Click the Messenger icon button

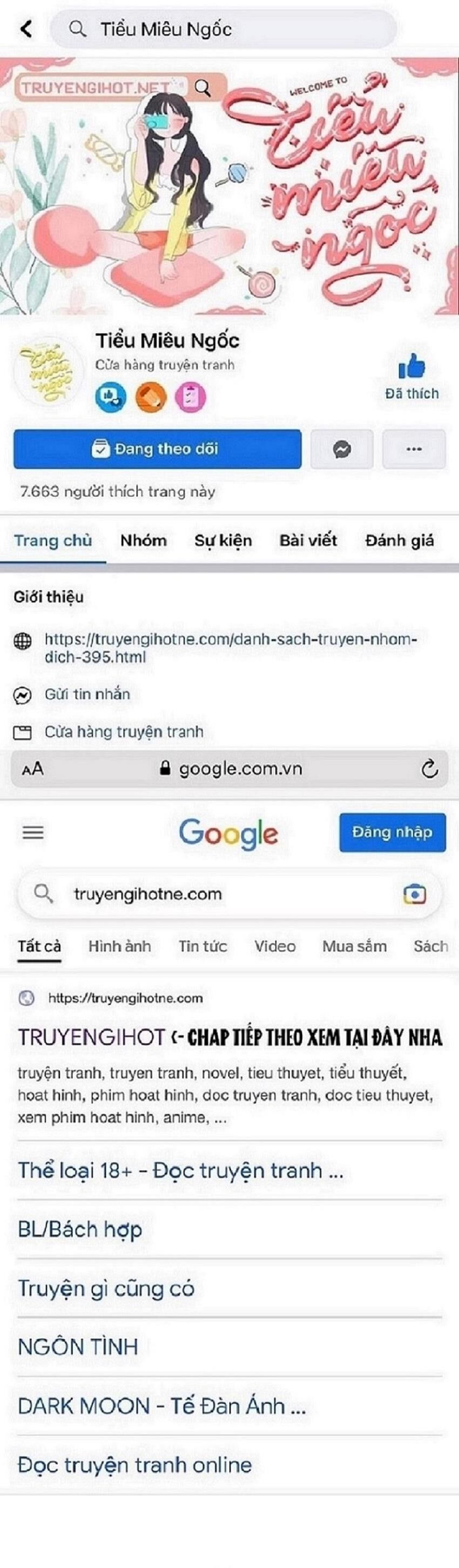tap(342, 450)
